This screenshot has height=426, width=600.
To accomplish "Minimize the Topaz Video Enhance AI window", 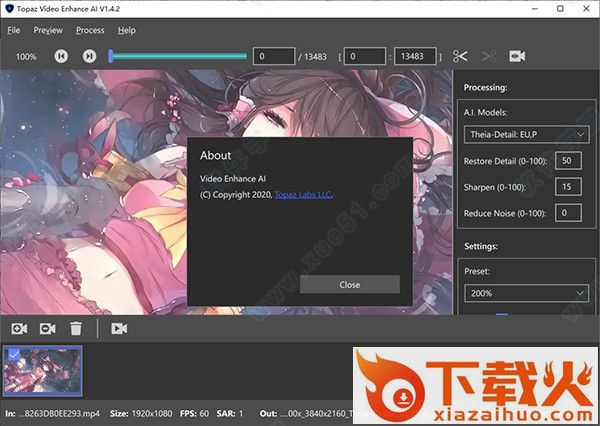I will [x=535, y=8].
